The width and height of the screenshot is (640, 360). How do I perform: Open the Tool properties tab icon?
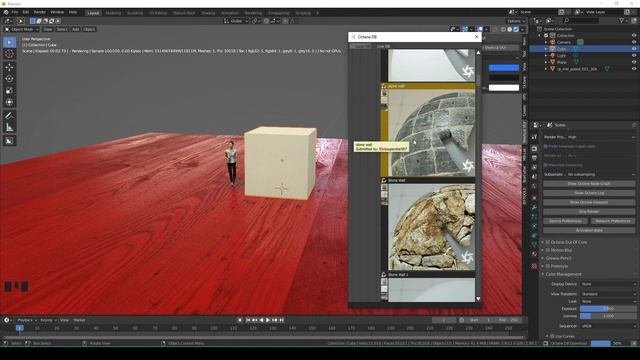pyautogui.click(x=534, y=137)
